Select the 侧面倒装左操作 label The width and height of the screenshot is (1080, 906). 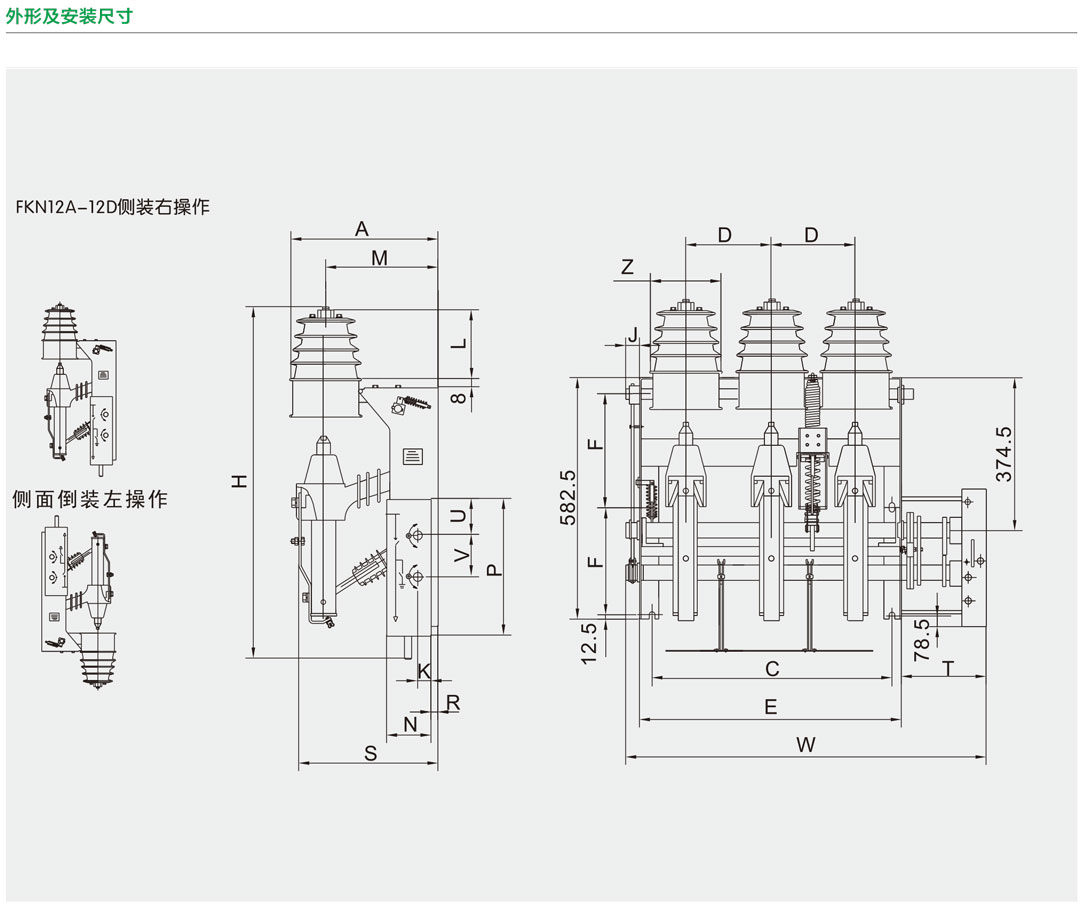pyautogui.click(x=90, y=499)
